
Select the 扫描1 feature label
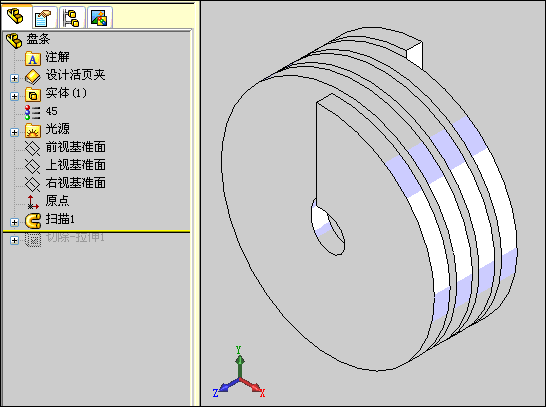[60, 219]
